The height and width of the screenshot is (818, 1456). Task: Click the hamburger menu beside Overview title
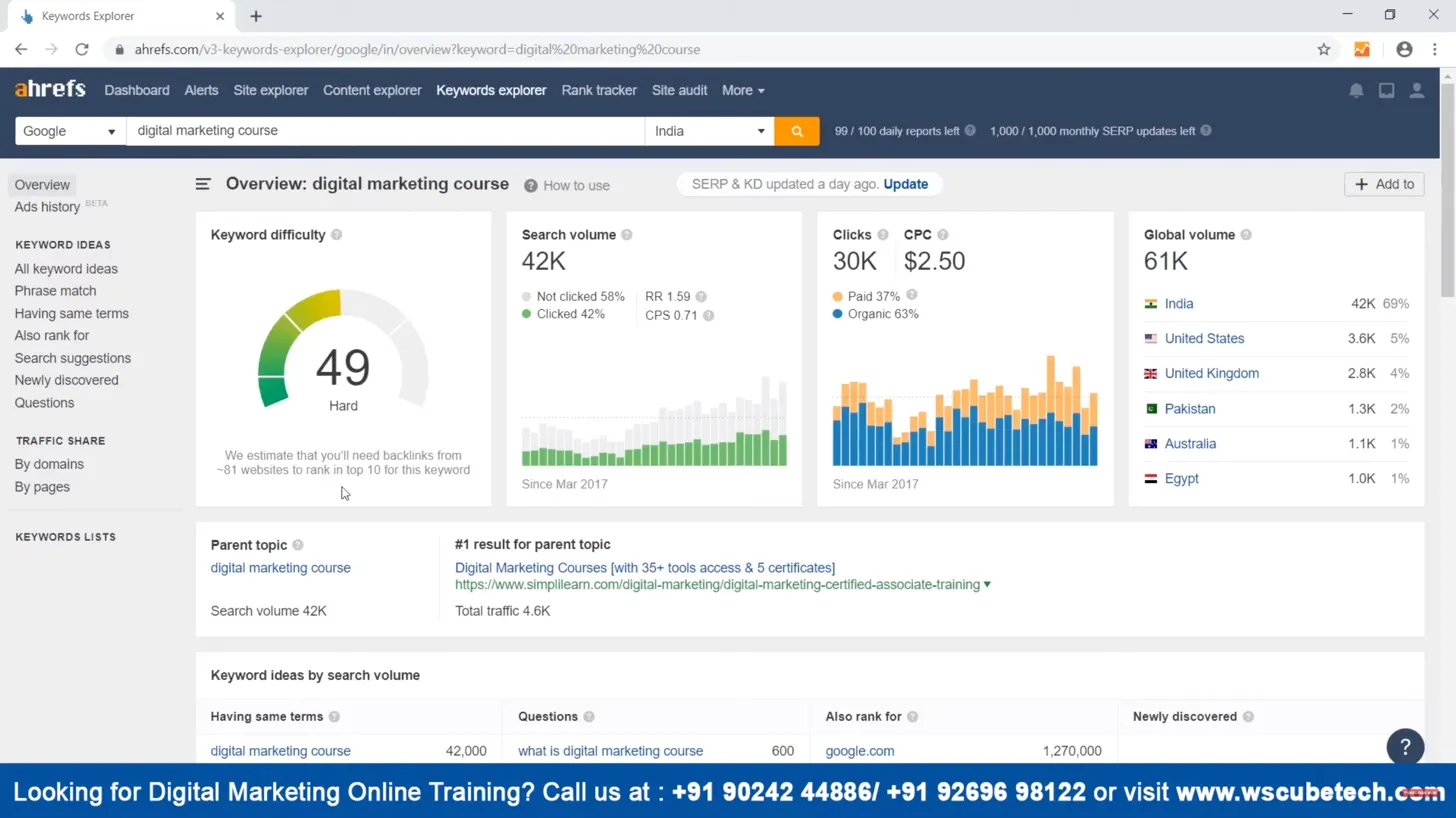[x=203, y=184]
